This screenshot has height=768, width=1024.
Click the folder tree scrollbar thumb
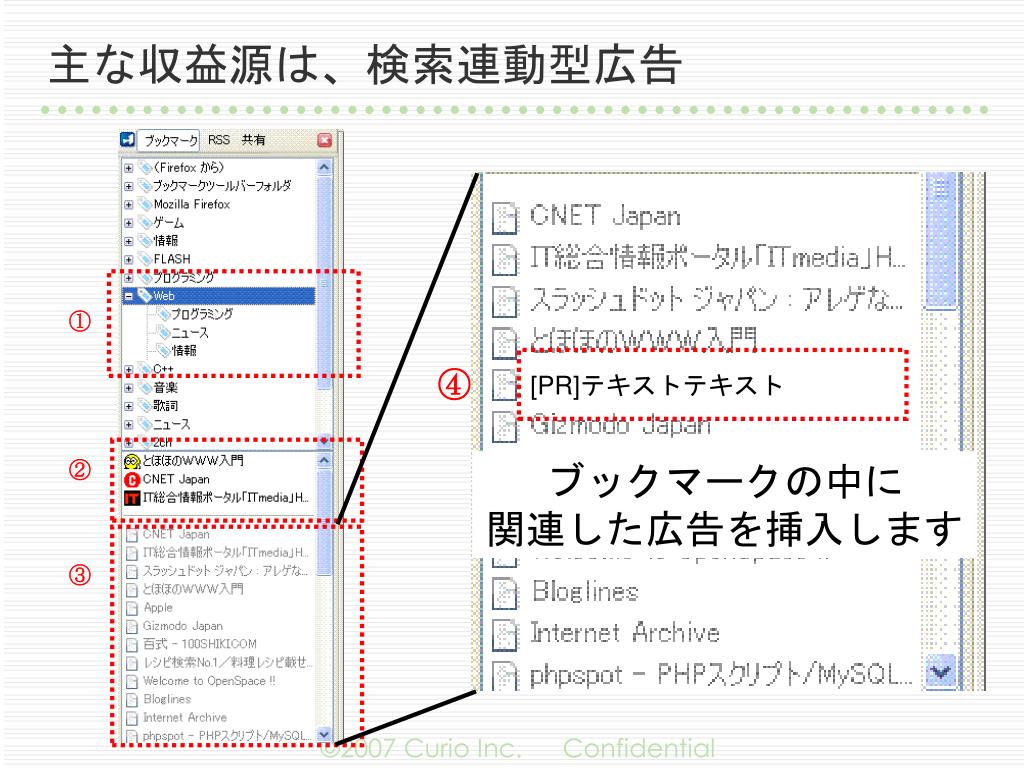point(324,283)
